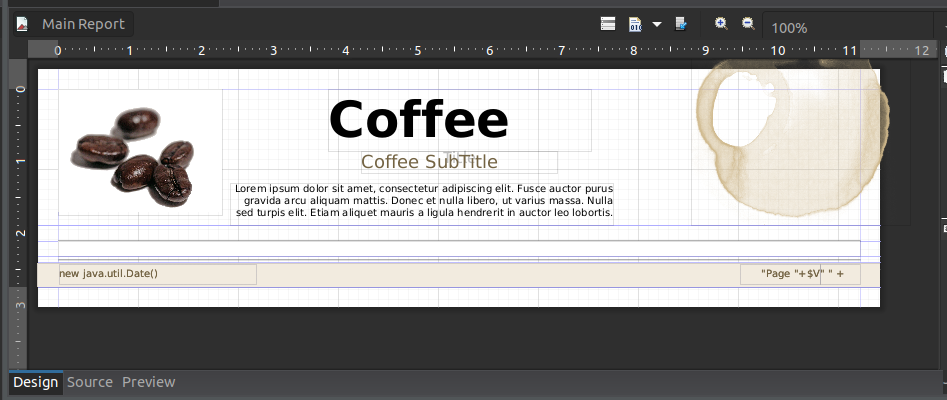
Task: Select the Main Report tab
Action: (84, 24)
